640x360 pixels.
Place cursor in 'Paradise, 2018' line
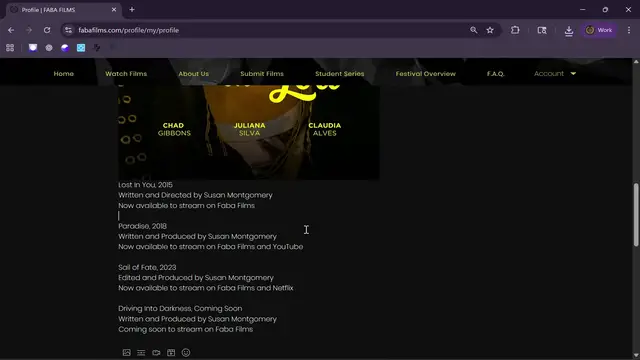[x=142, y=226]
